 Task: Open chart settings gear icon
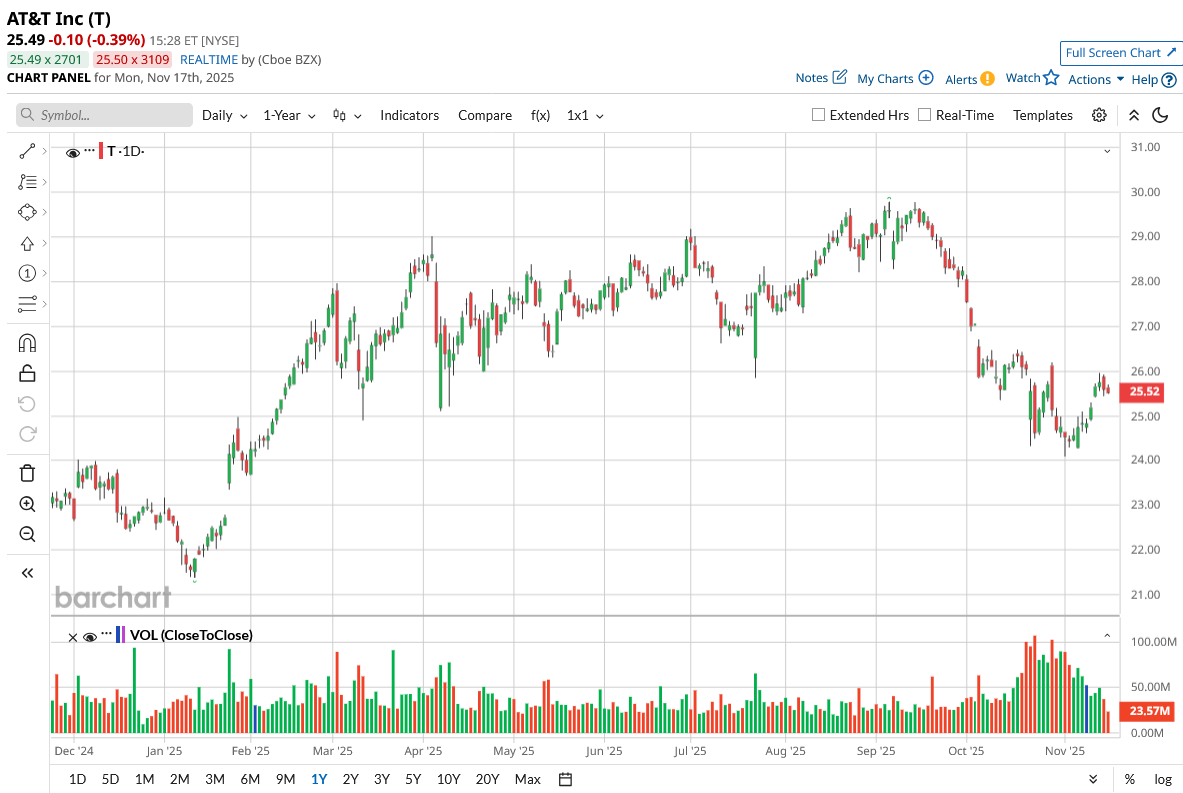pyautogui.click(x=1099, y=115)
